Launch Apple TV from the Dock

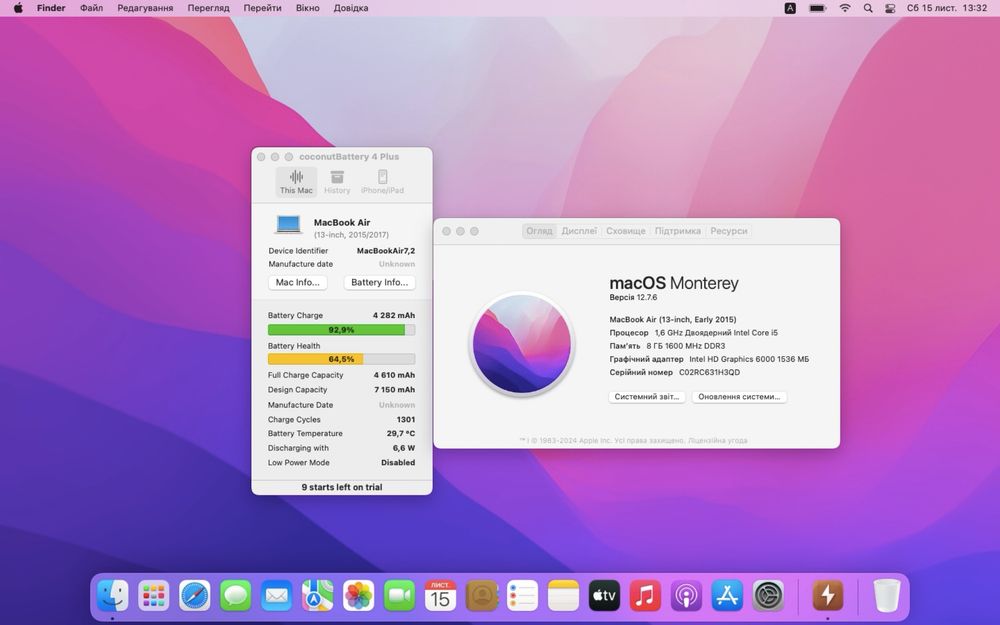[x=604, y=596]
